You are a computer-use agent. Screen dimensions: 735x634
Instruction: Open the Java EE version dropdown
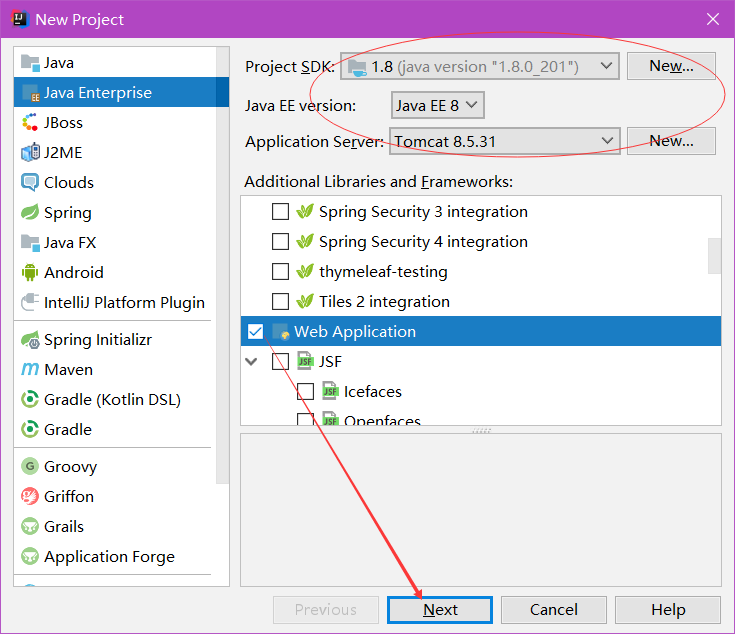tap(437, 105)
